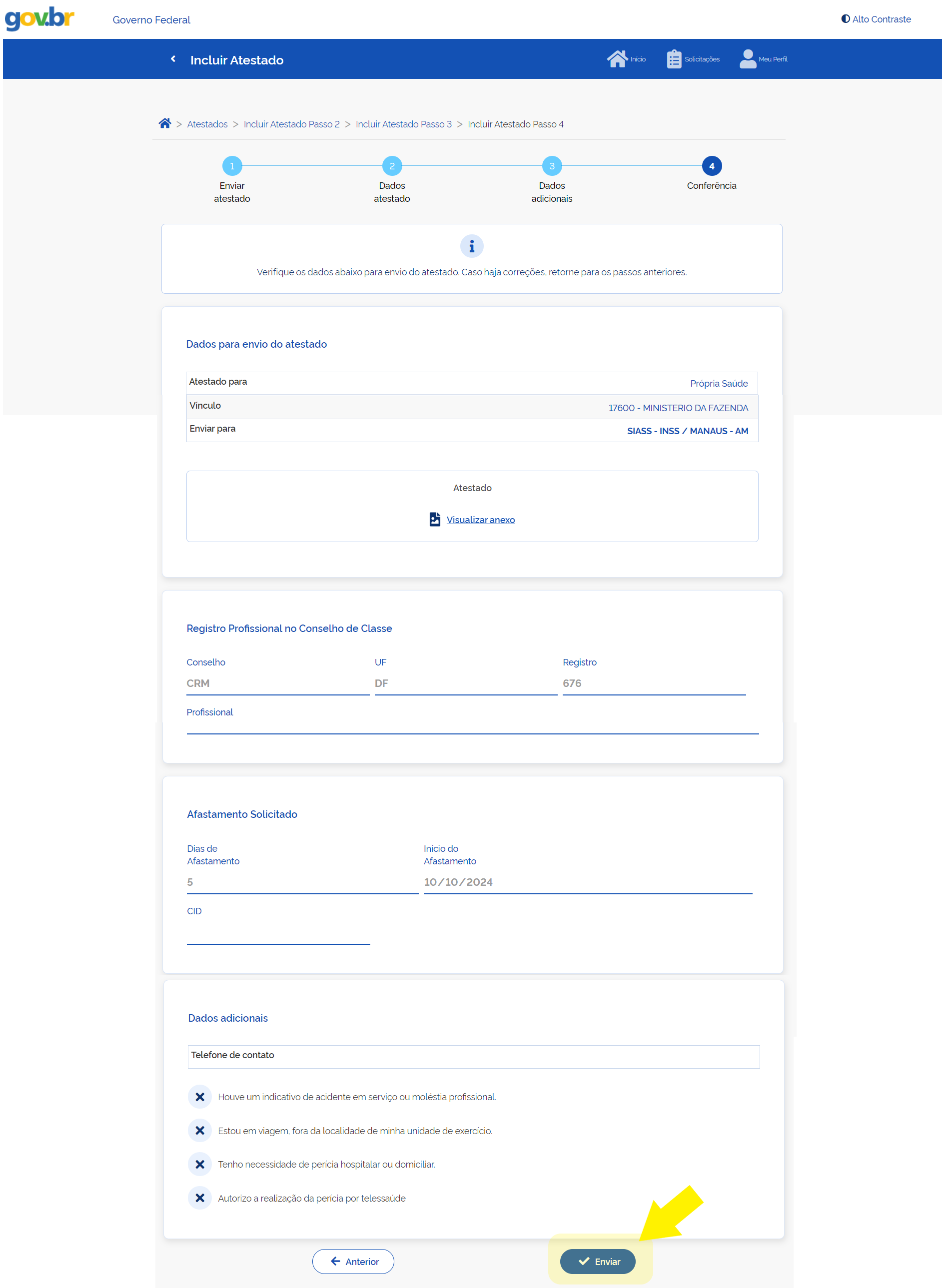Open the Solicitações clipboard icon
945x1288 pixels.
(674, 59)
